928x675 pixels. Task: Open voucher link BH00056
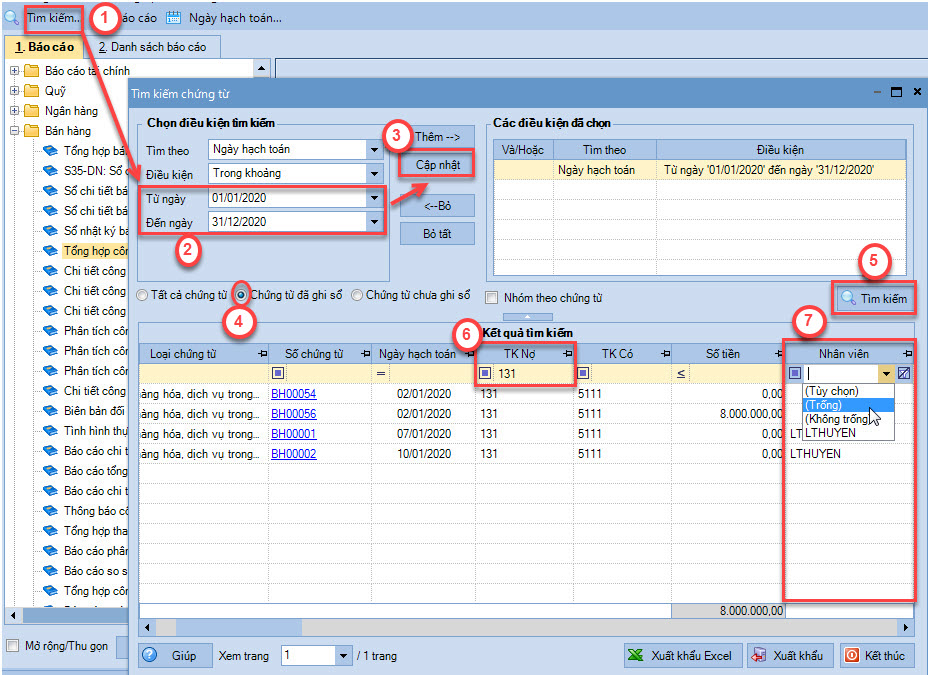click(x=294, y=414)
